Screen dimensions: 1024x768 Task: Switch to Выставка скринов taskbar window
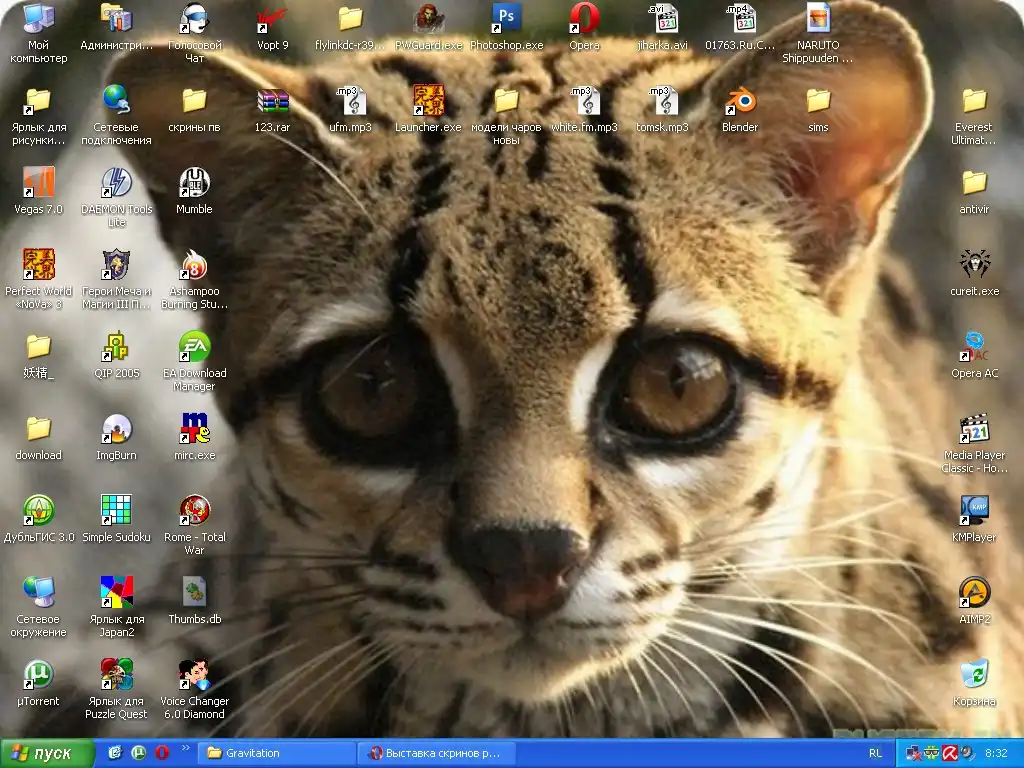pos(435,753)
